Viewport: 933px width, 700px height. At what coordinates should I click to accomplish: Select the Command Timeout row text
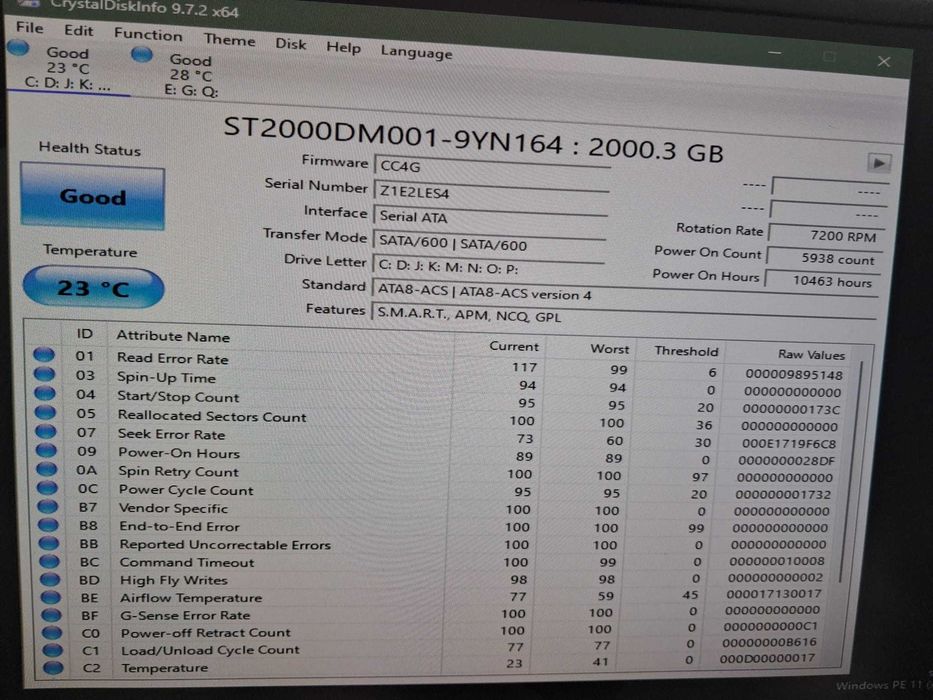[187, 562]
